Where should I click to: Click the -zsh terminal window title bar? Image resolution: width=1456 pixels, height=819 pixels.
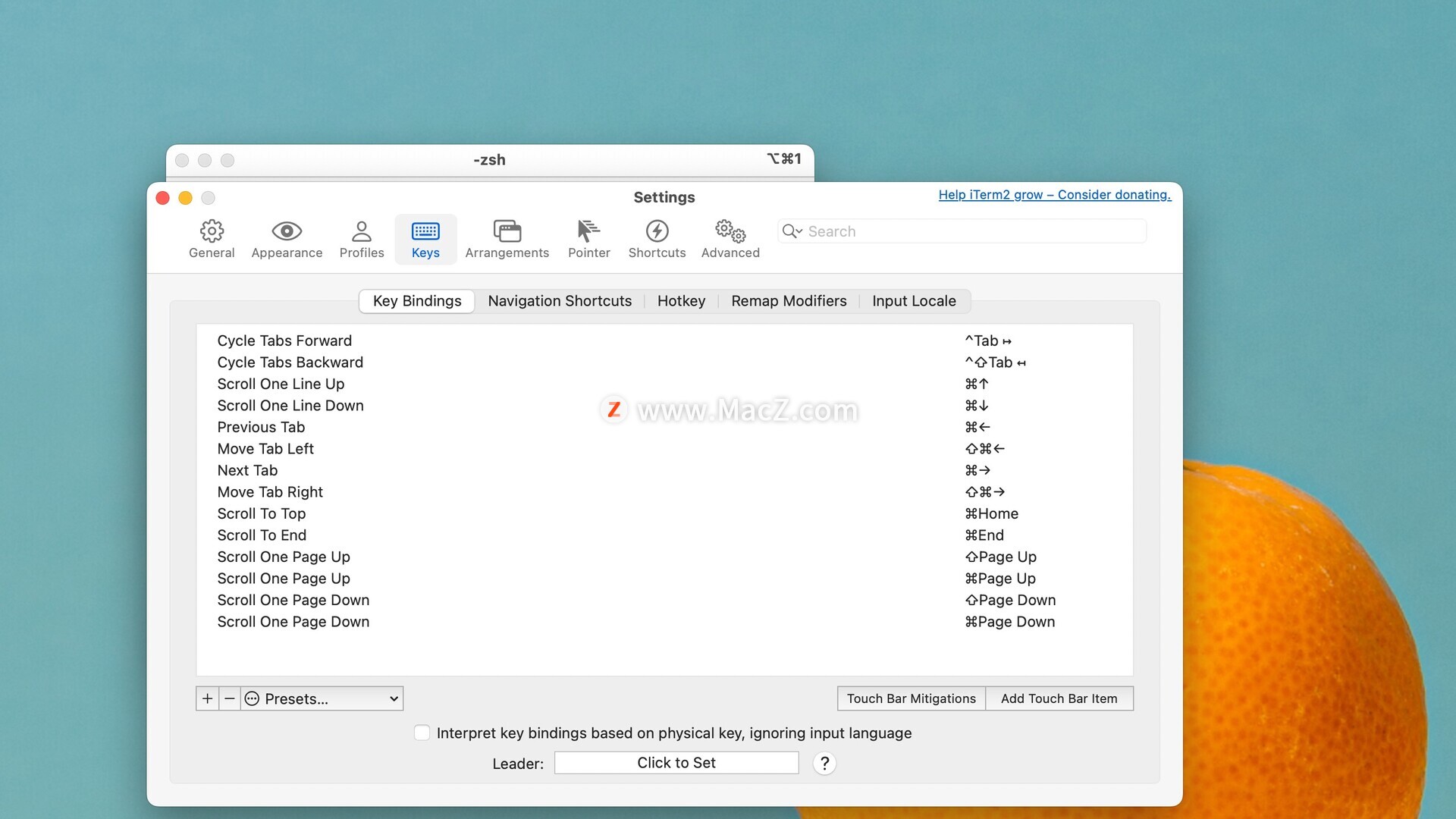pos(490,160)
